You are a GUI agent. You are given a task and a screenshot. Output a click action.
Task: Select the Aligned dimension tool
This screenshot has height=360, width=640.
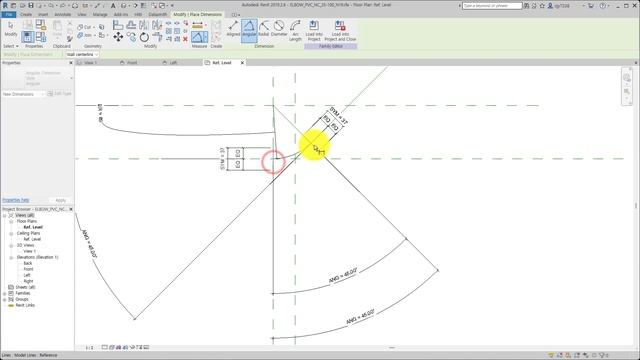tap(233, 29)
